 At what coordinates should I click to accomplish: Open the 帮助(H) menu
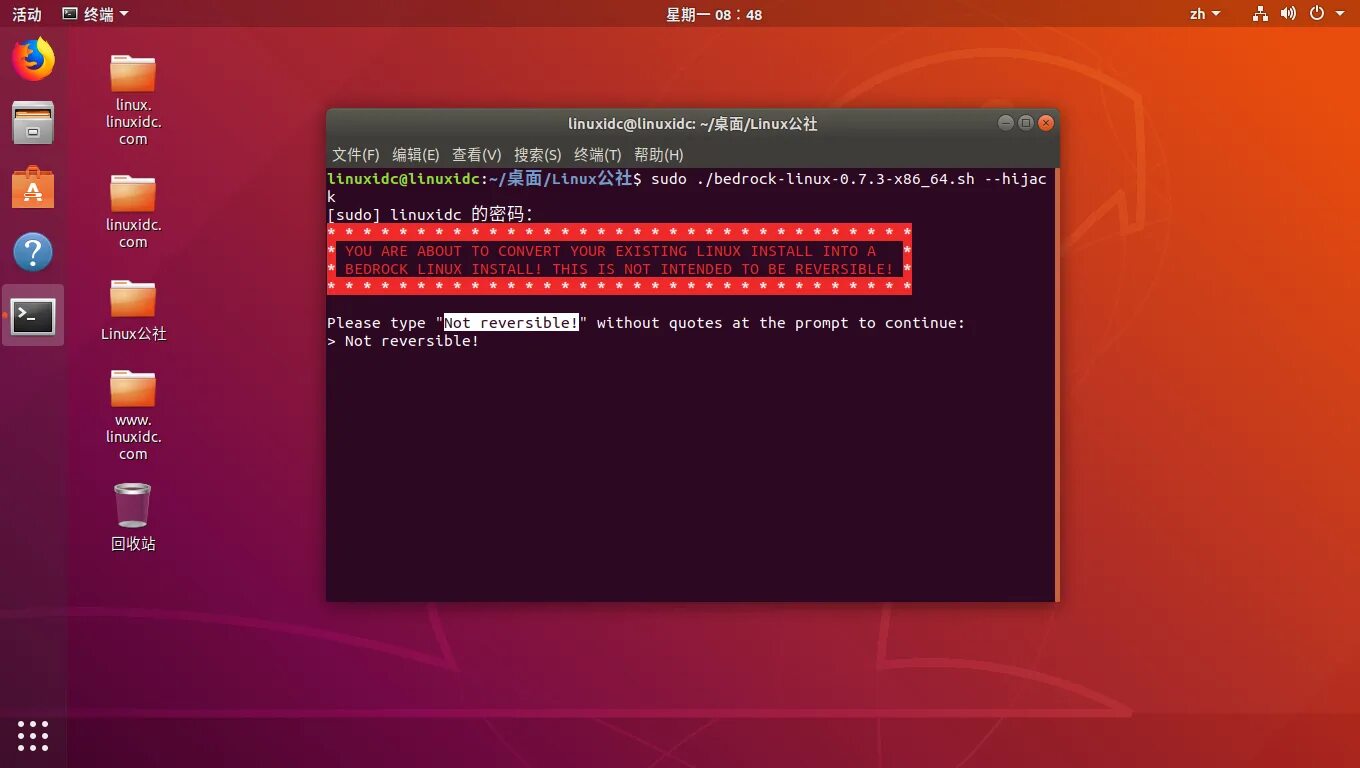(659, 155)
